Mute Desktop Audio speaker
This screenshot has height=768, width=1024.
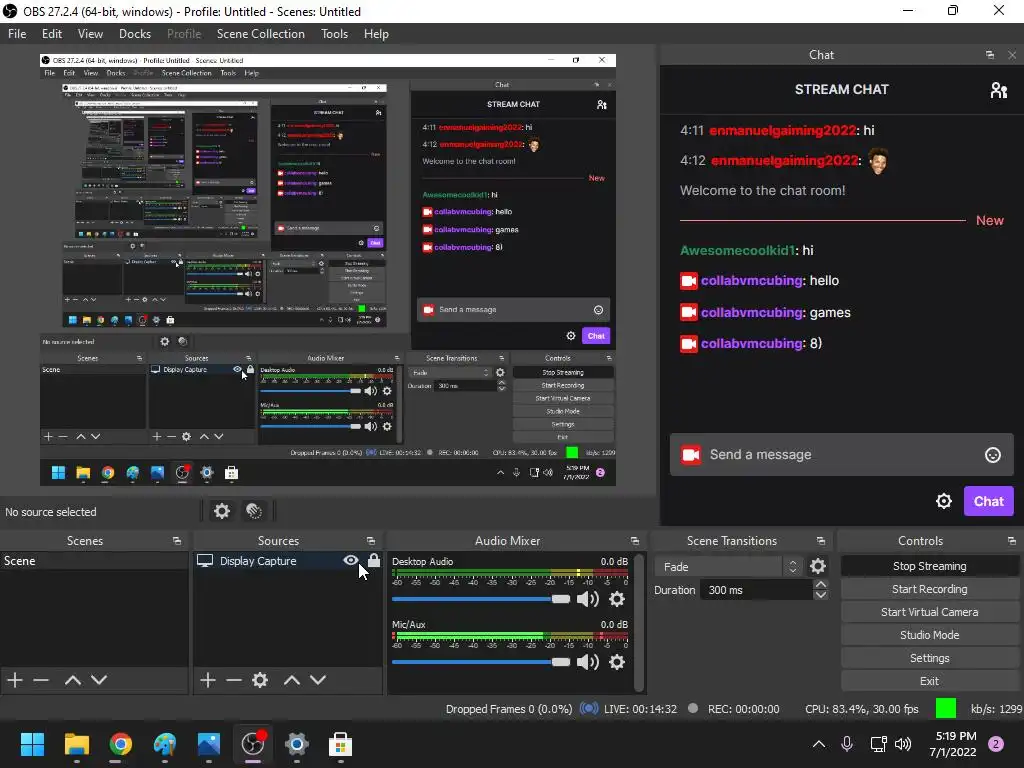coord(588,599)
